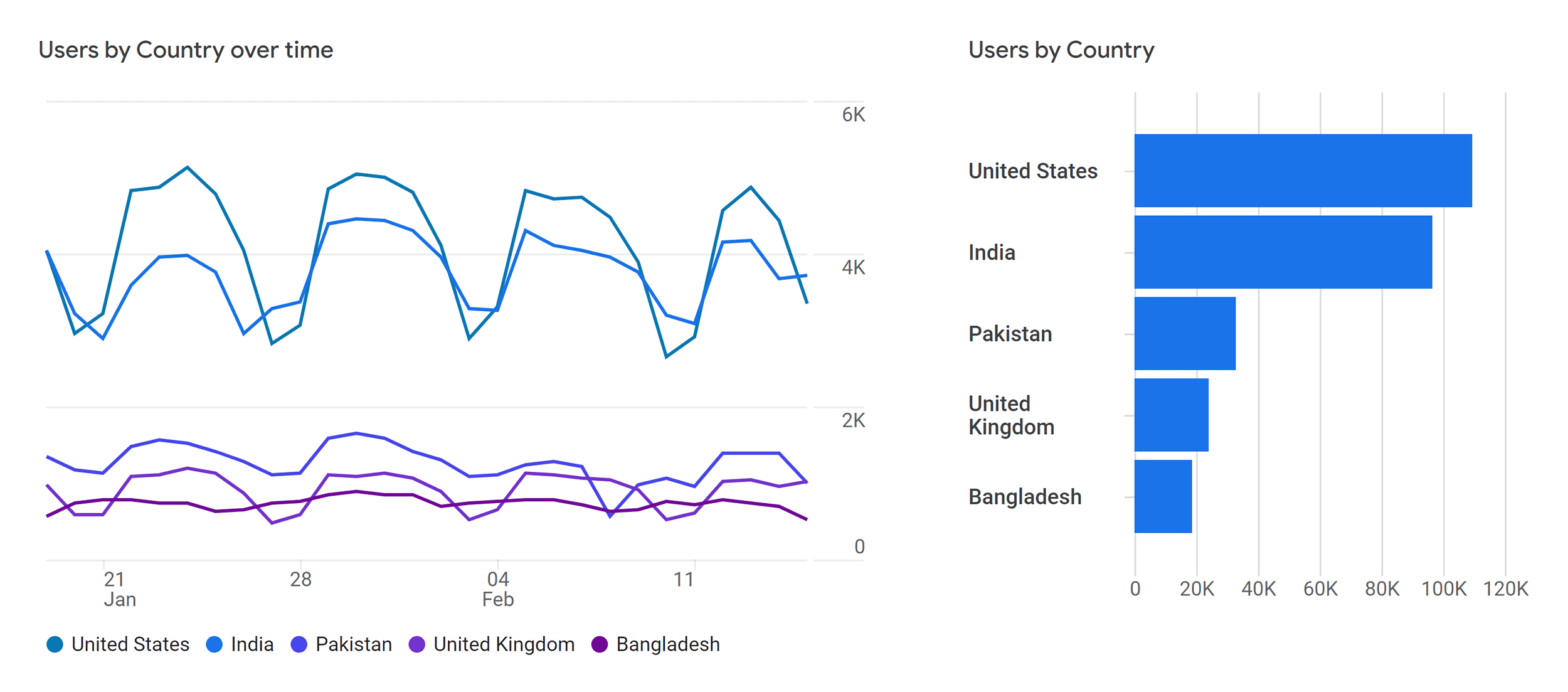Toggle the United States legend label

(x=130, y=644)
